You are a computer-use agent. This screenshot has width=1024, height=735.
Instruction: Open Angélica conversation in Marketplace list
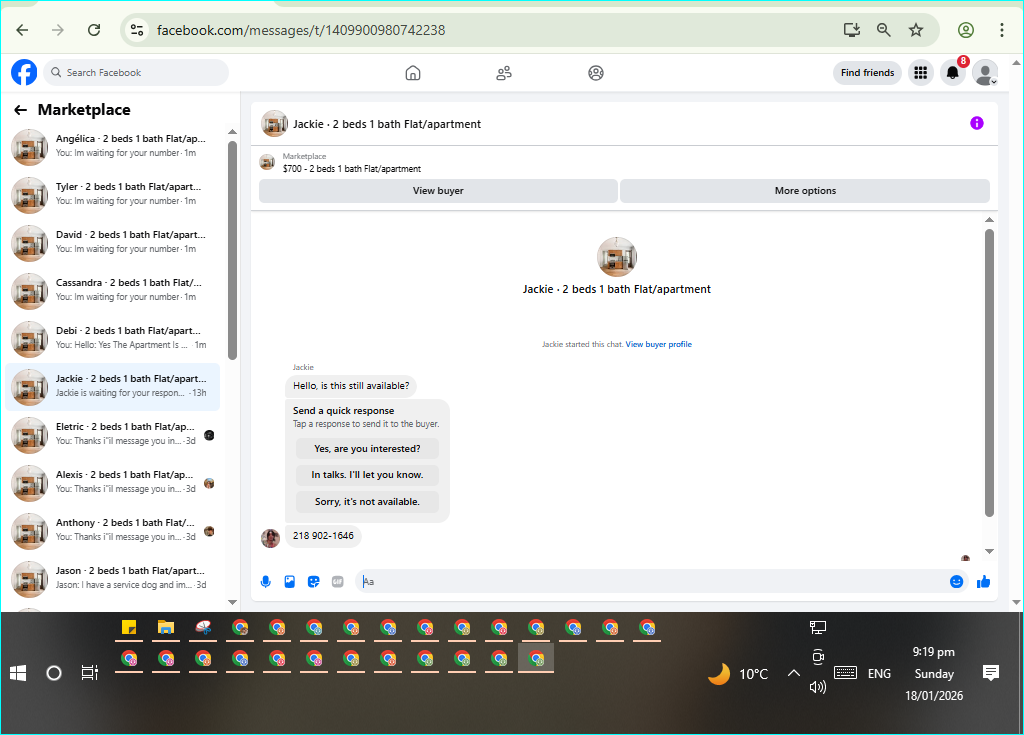tap(113, 147)
